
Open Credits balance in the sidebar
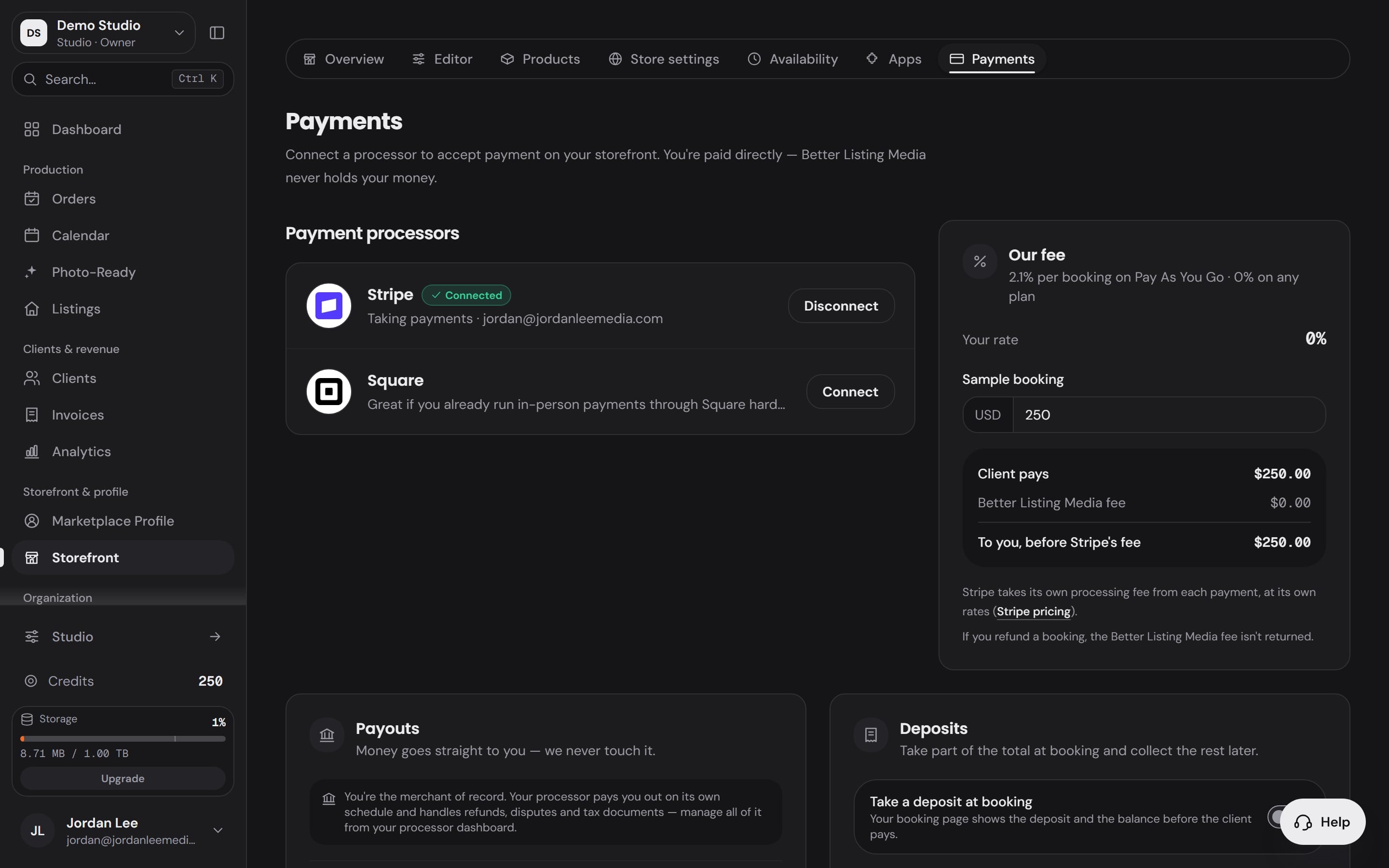(123, 681)
